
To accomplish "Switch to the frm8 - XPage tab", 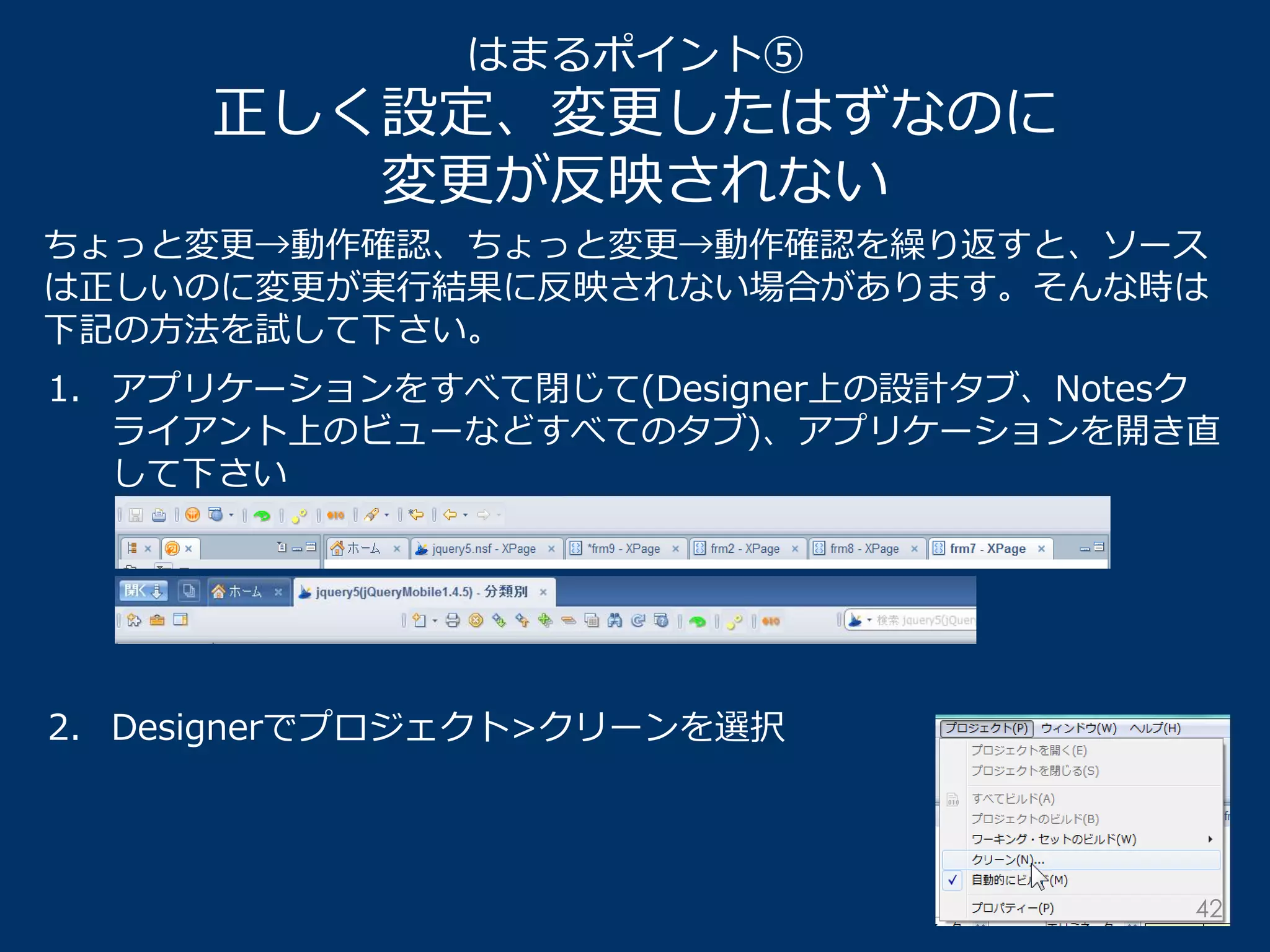I will [x=865, y=549].
